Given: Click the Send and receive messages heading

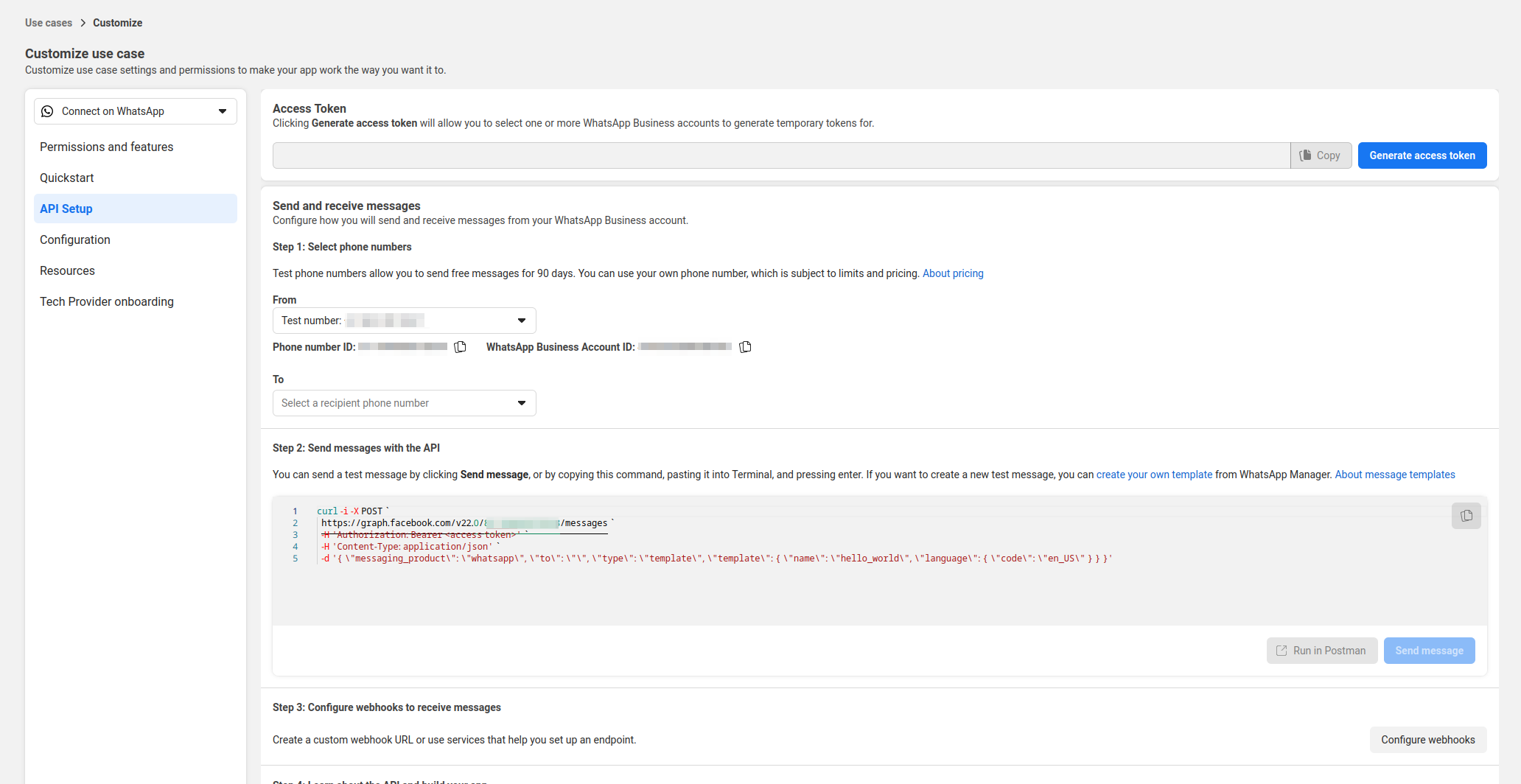Looking at the screenshot, I should (x=346, y=206).
